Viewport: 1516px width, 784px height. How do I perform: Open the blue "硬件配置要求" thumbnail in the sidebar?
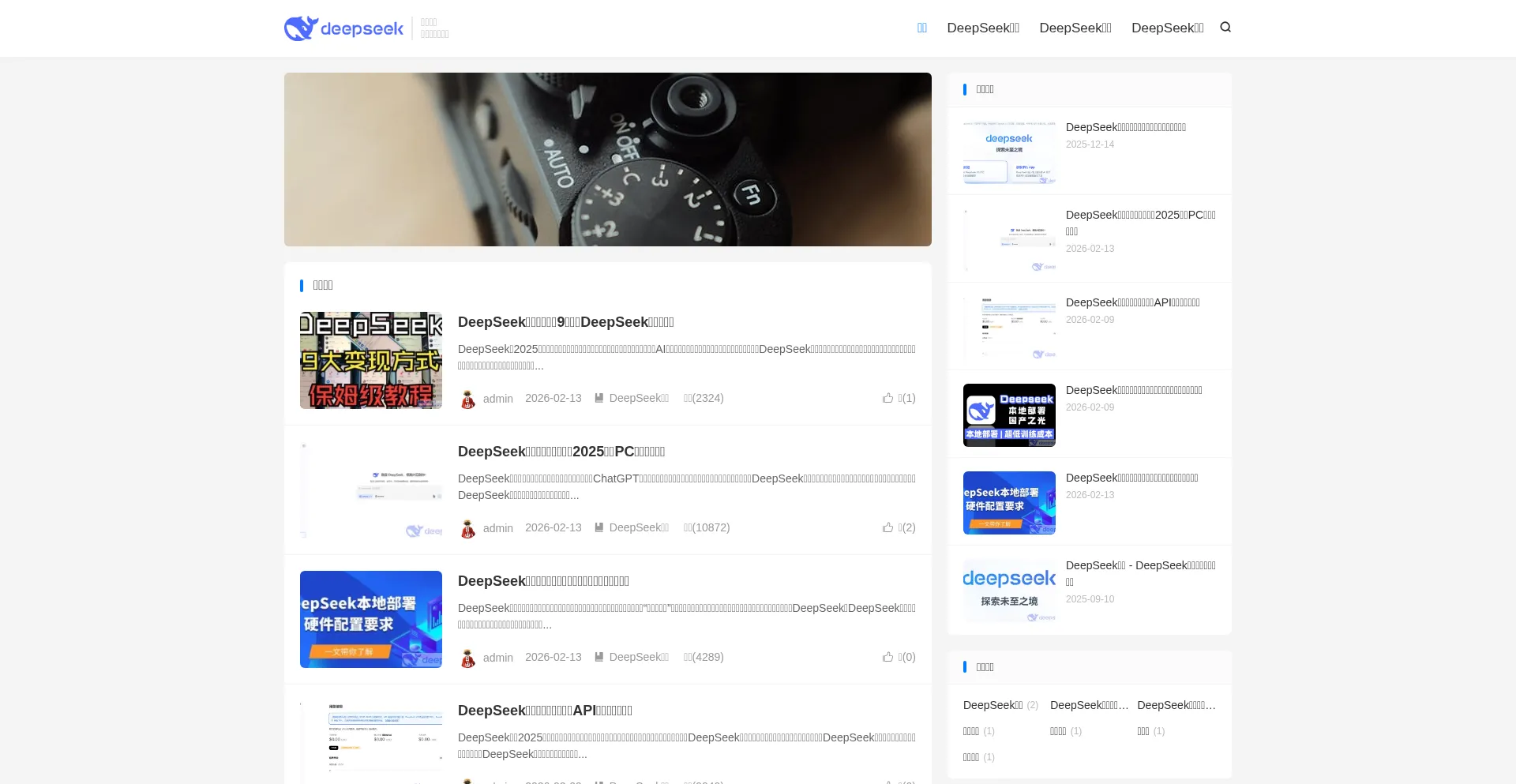click(1009, 502)
